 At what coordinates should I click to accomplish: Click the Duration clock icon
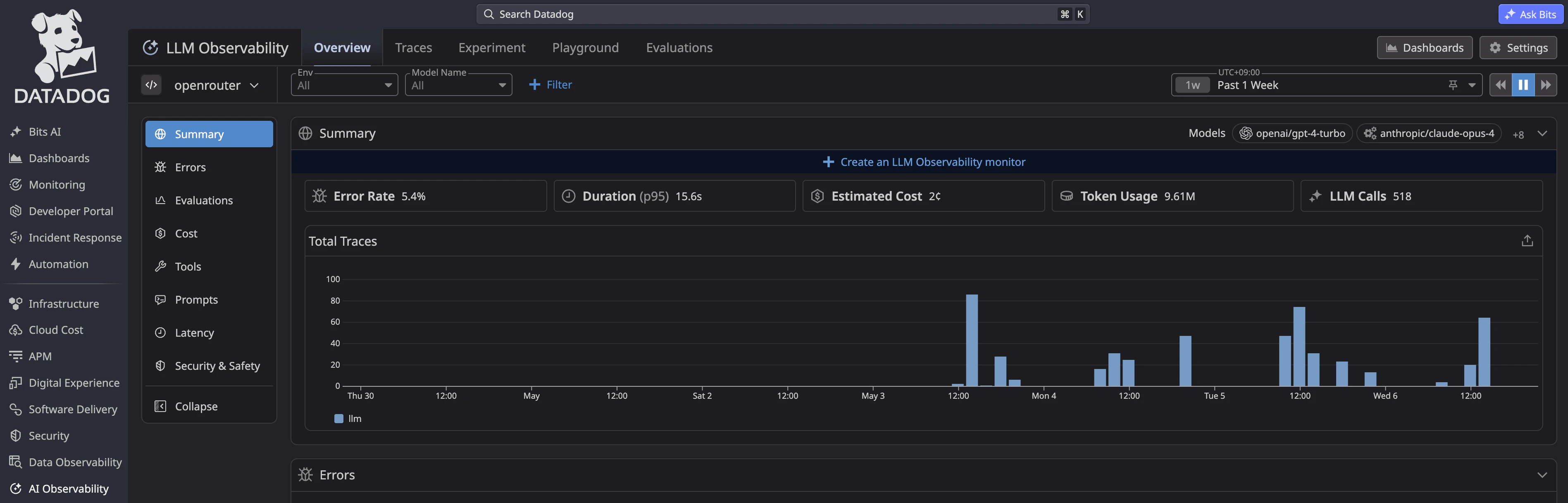pyautogui.click(x=569, y=196)
